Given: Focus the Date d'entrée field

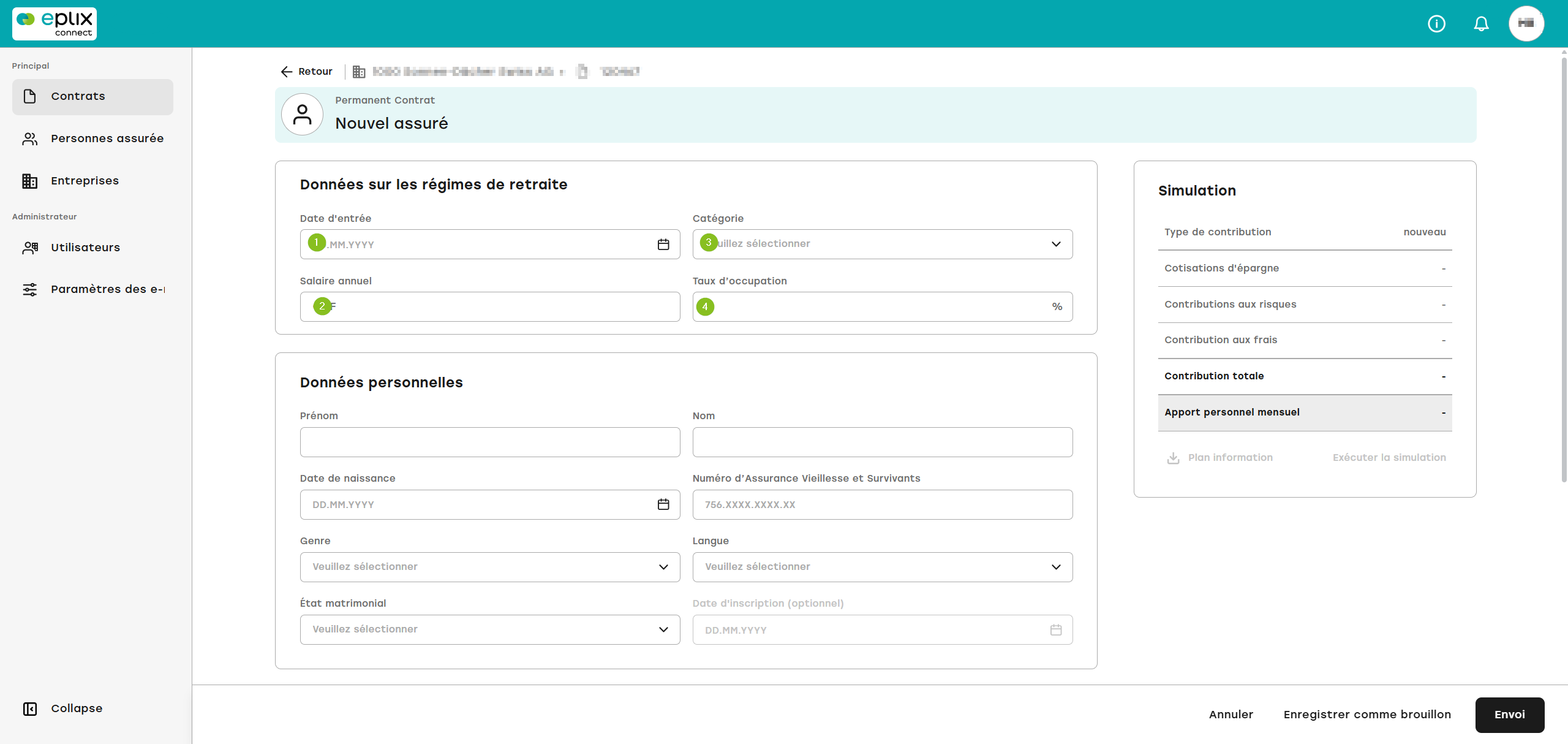Looking at the screenshot, I should [x=490, y=244].
